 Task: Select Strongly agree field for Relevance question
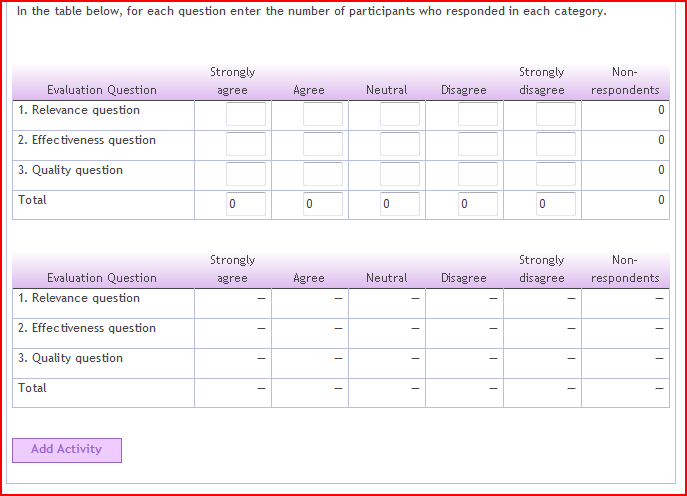coord(246,114)
